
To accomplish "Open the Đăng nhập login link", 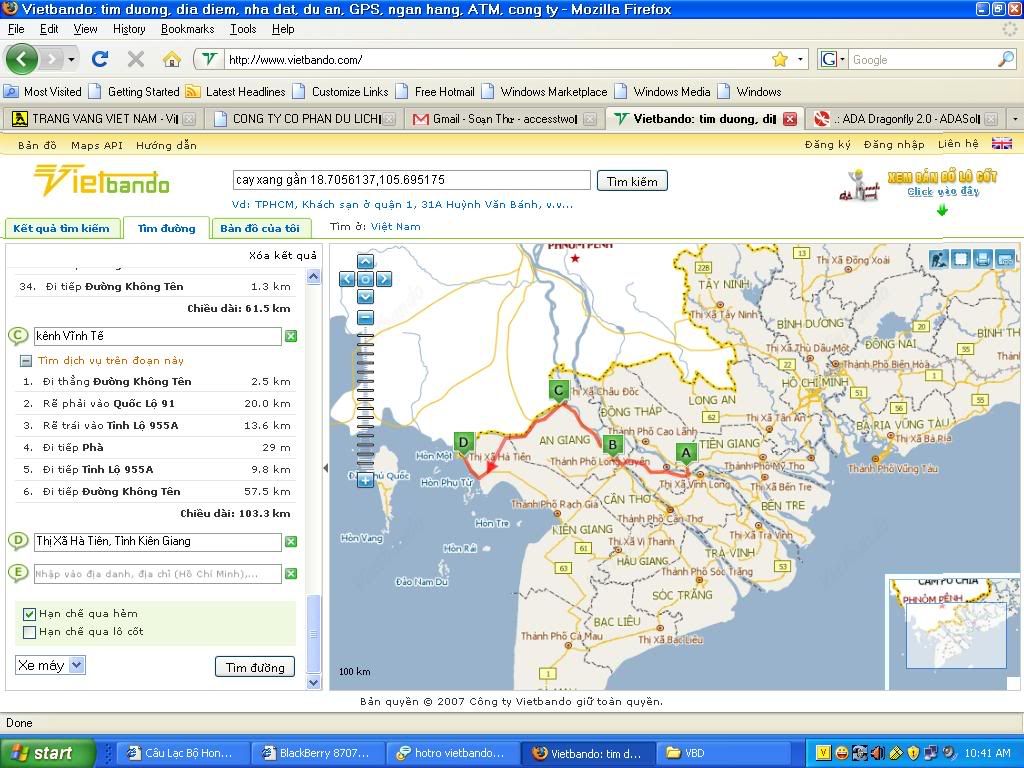I will (894, 145).
